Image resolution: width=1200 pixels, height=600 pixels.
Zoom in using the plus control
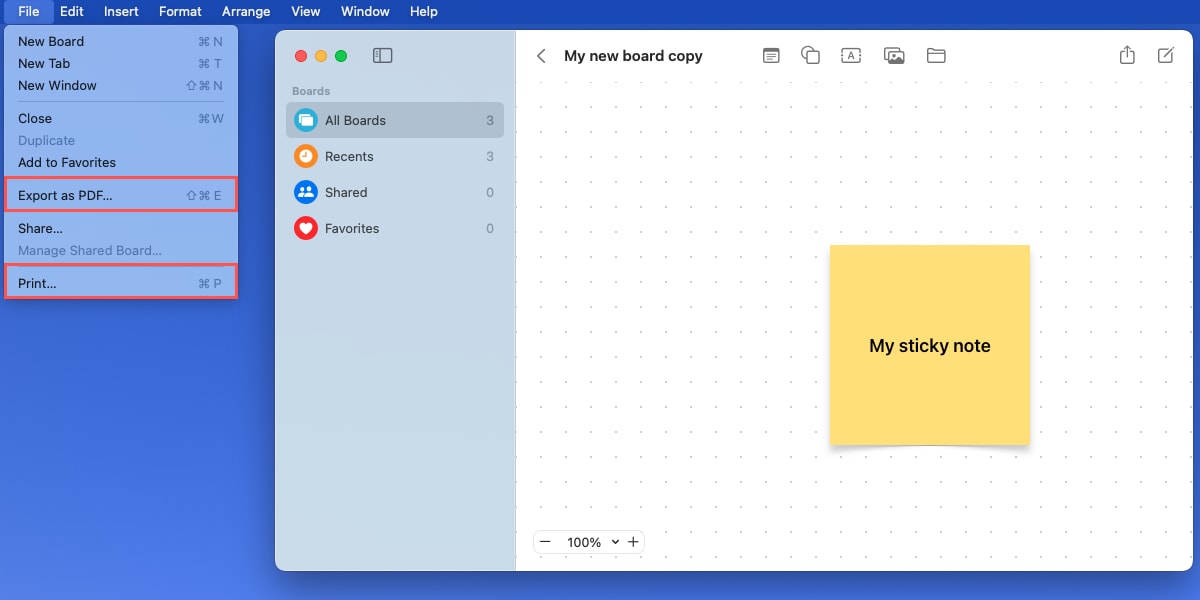click(633, 541)
